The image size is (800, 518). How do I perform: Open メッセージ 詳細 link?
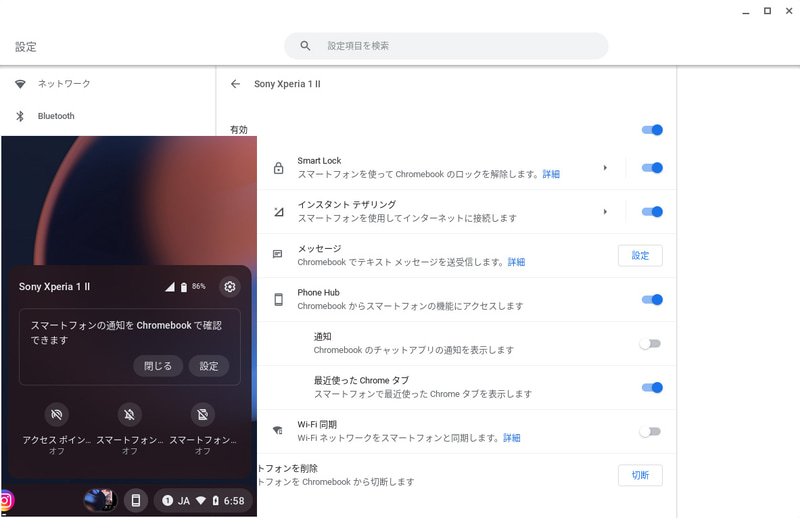[516, 262]
